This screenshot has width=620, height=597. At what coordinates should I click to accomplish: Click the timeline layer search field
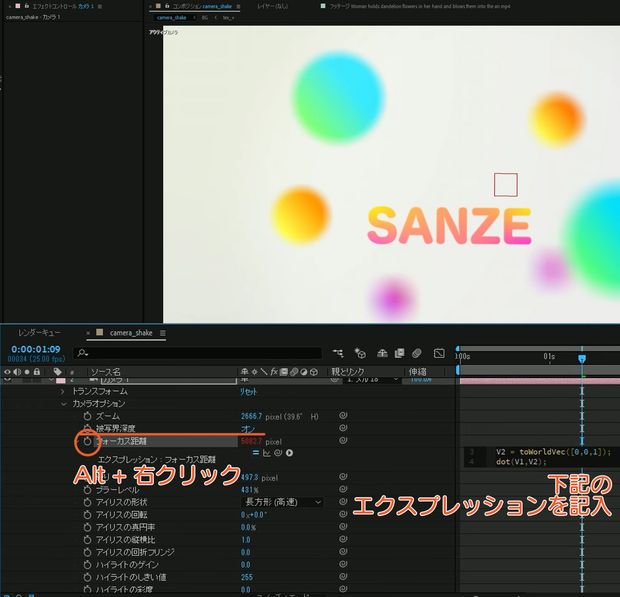(x=197, y=353)
